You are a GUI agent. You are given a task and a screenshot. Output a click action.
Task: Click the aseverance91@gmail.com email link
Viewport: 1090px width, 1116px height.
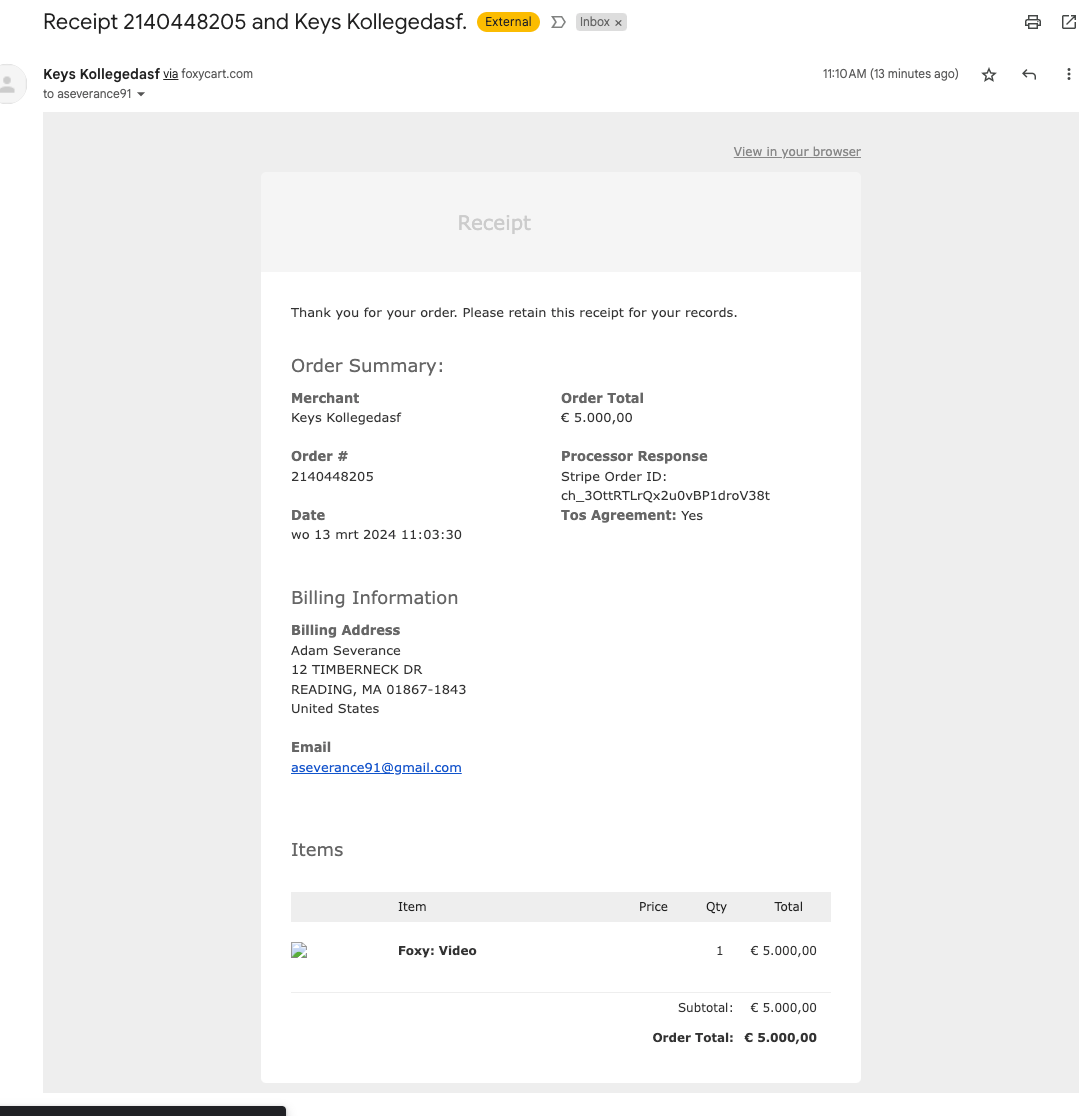pyautogui.click(x=376, y=767)
